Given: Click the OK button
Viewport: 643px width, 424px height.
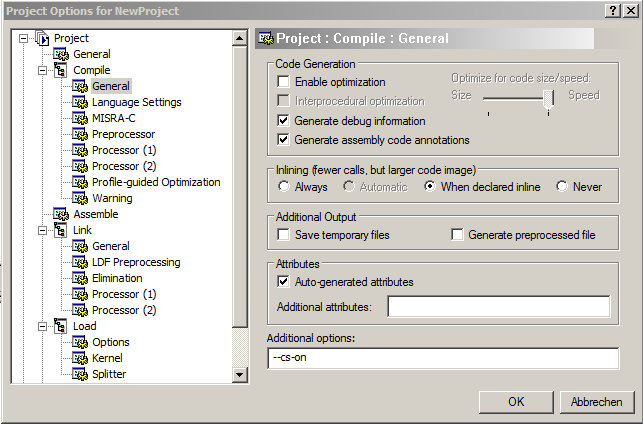Looking at the screenshot, I should tap(516, 402).
